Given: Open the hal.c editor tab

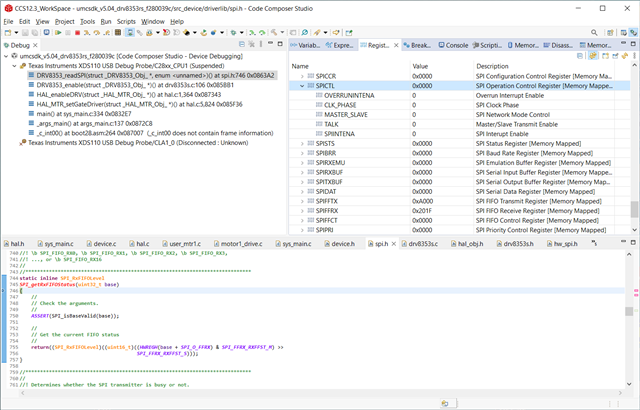Looking at the screenshot, I should click(x=139, y=244).
